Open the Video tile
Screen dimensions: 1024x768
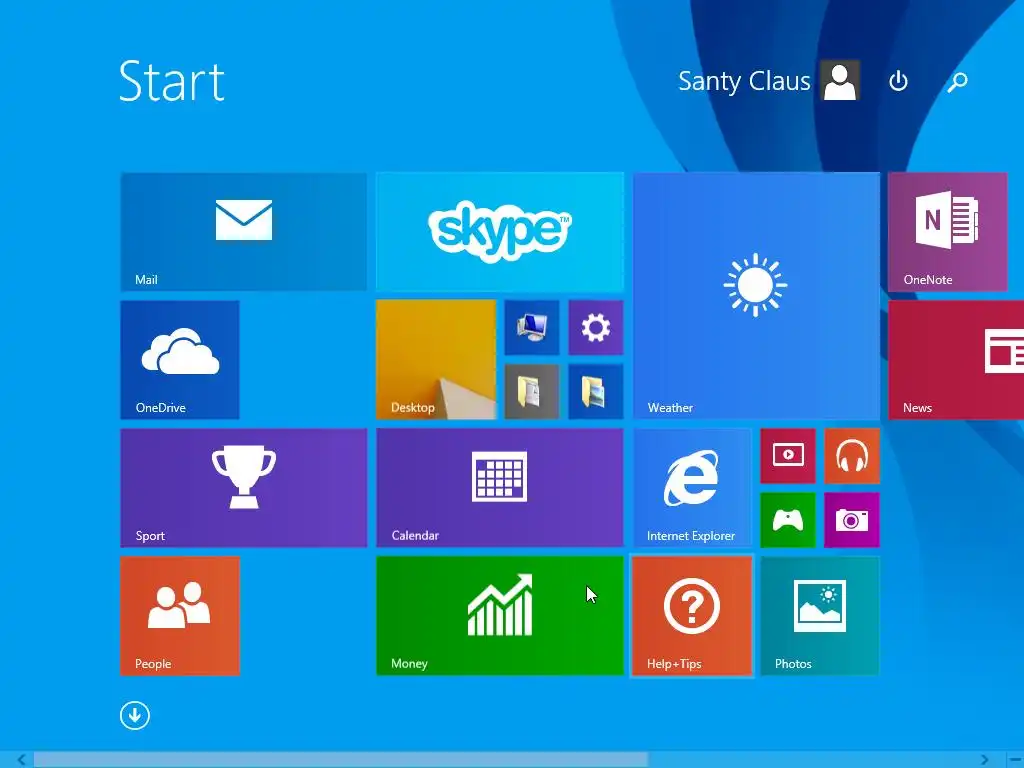point(788,456)
